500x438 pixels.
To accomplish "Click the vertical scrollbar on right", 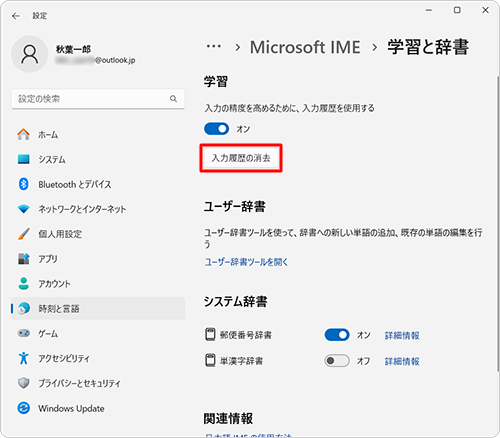I will 498,223.
